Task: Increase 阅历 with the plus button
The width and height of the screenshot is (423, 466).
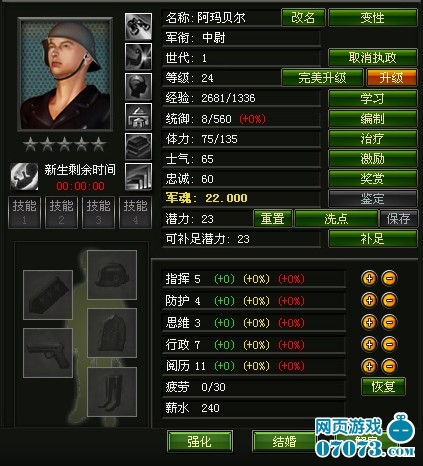Action: point(369,366)
